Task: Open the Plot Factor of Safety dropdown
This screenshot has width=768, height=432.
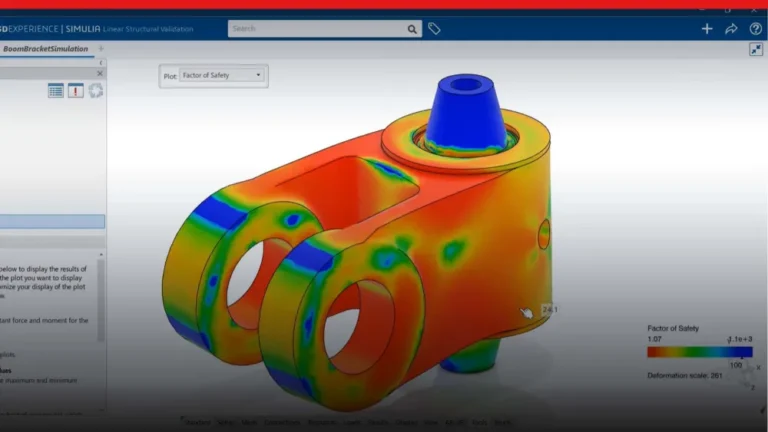Action: click(222, 75)
